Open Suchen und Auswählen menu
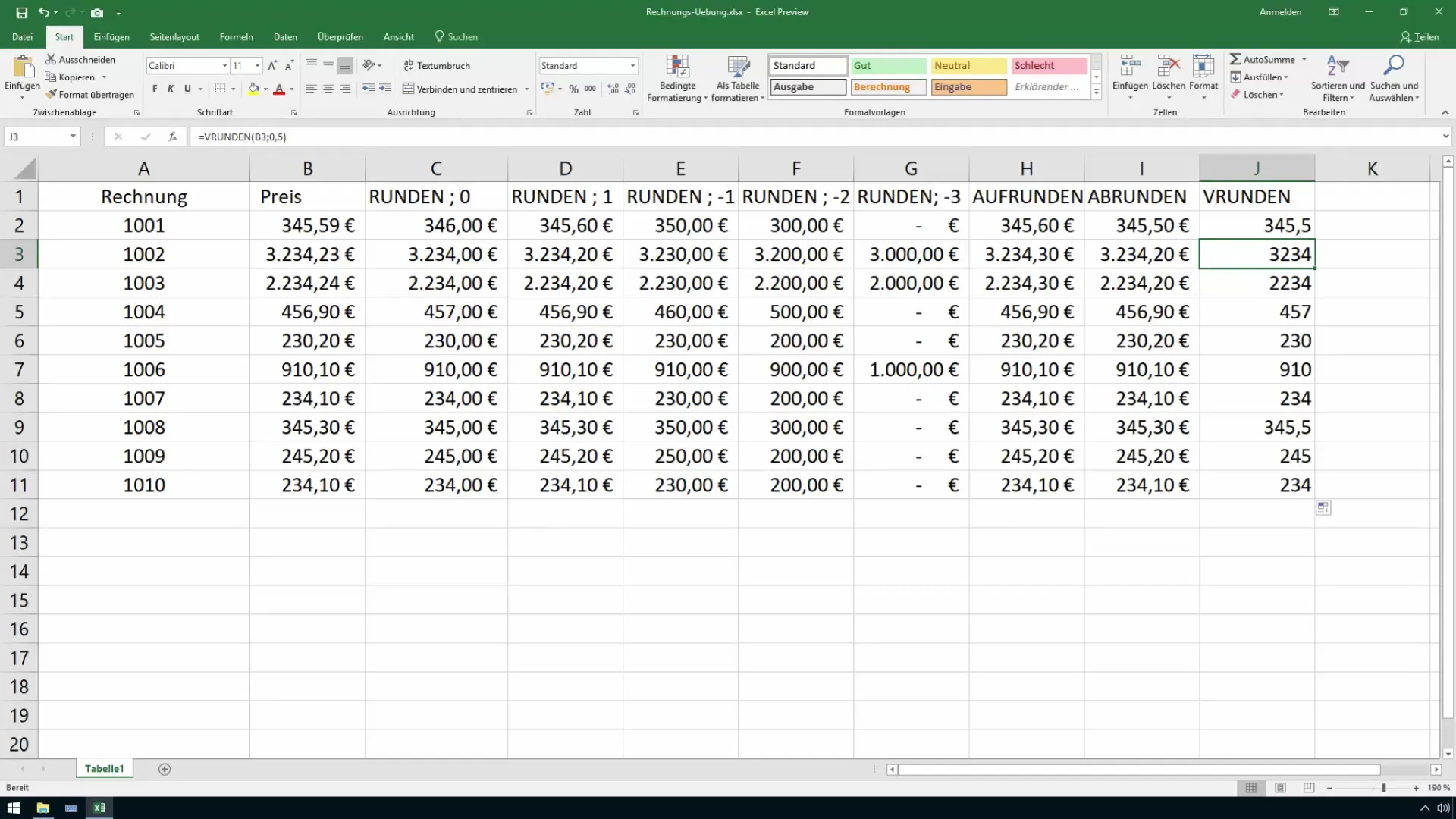 point(1394,78)
